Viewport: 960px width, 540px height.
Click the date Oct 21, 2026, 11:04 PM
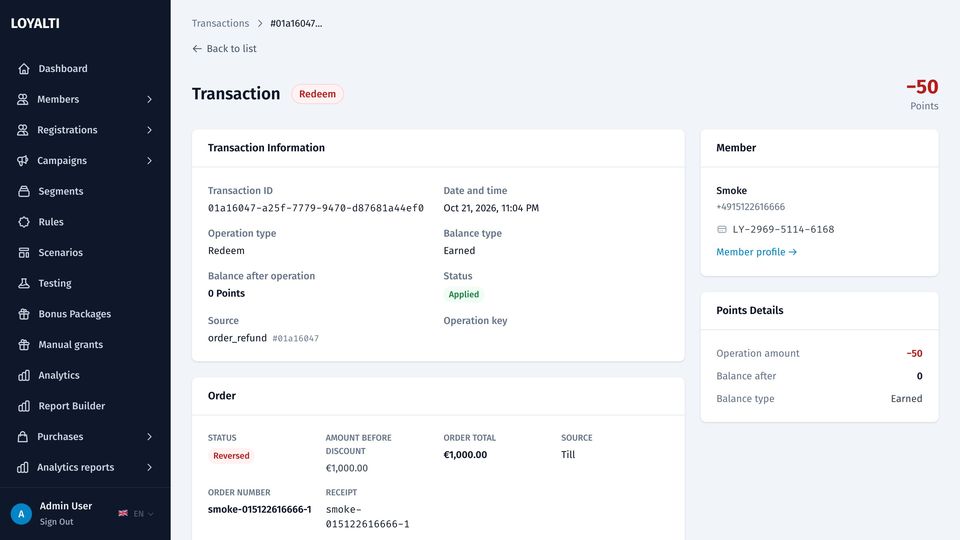tap(491, 208)
